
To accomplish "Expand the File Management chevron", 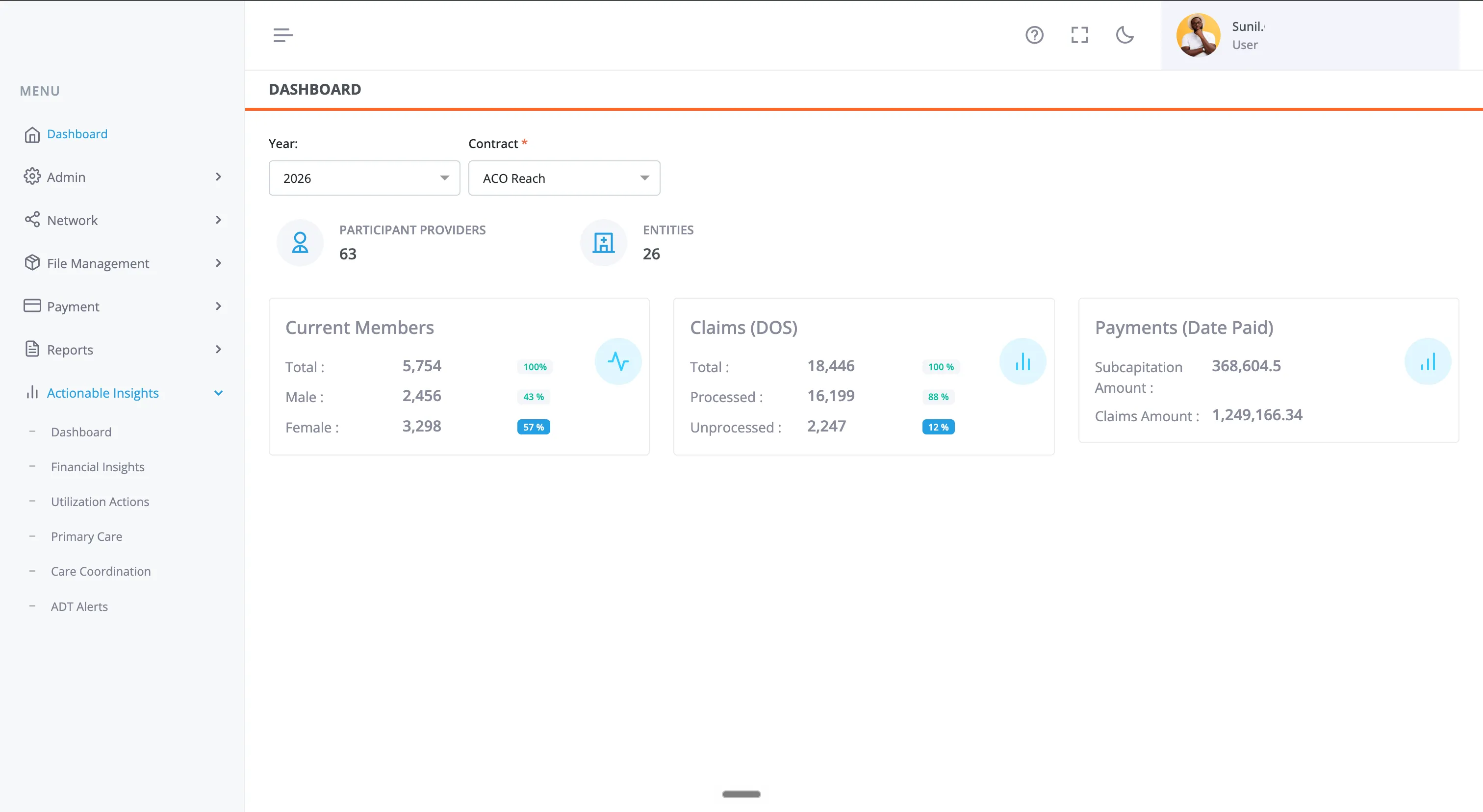I will 218,263.
